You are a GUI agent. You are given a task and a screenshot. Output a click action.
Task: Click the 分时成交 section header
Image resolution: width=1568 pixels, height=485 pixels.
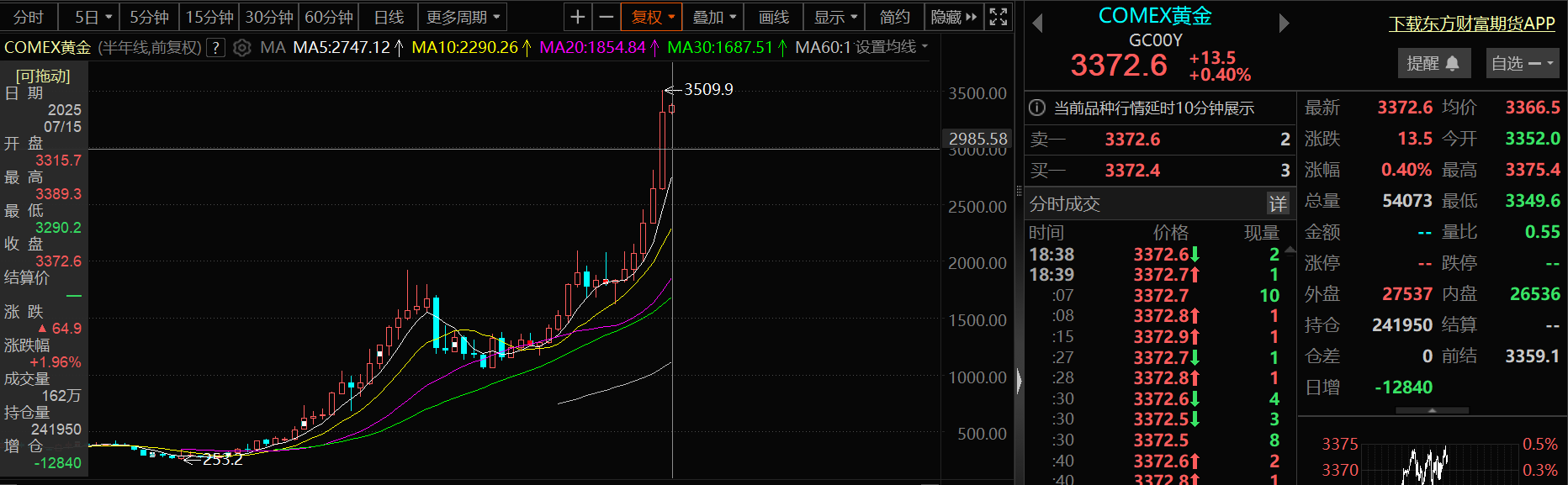tap(1064, 203)
